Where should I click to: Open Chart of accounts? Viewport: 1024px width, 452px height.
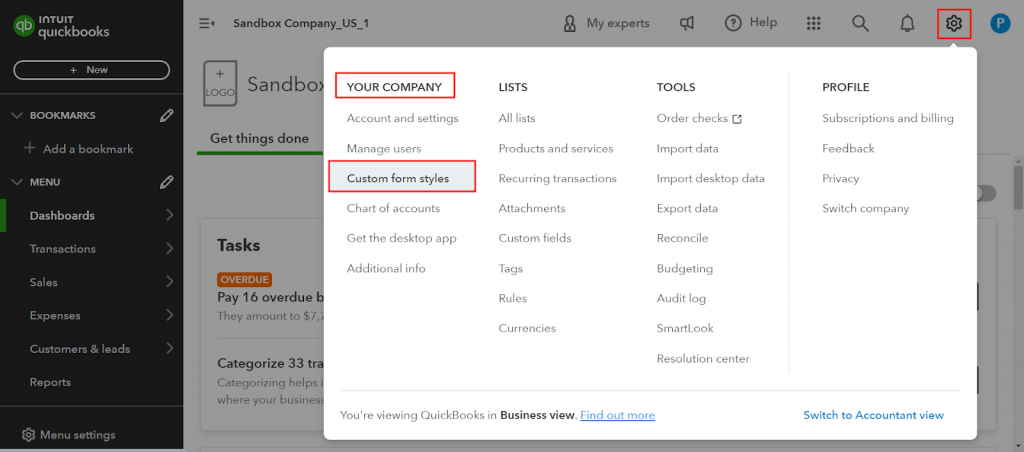(393, 208)
